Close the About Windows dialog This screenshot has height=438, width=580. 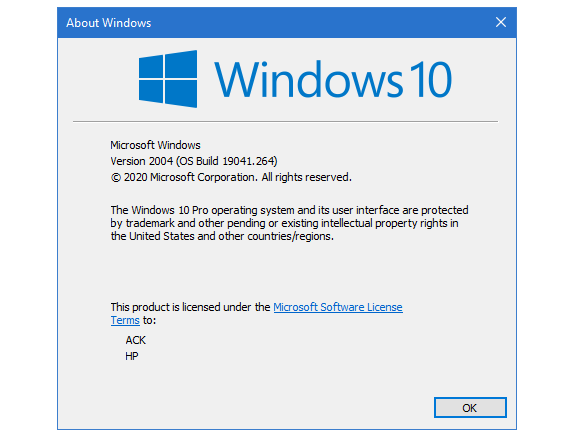point(501,23)
